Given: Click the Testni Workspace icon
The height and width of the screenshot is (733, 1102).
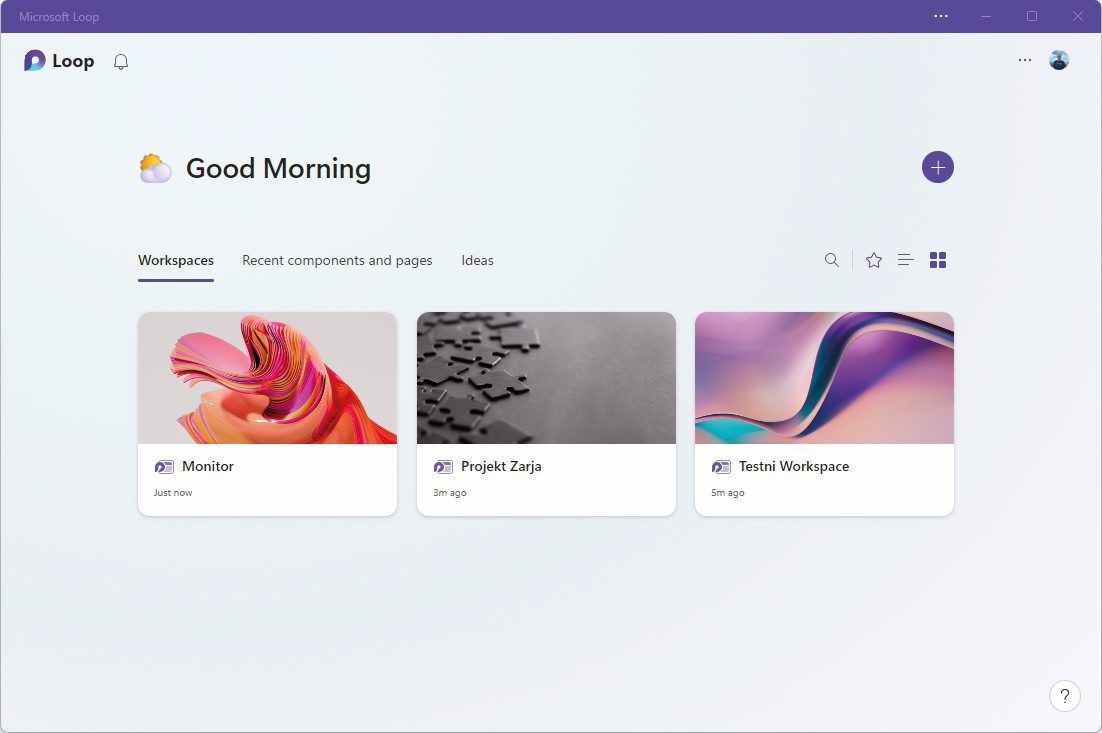Looking at the screenshot, I should click(x=721, y=467).
